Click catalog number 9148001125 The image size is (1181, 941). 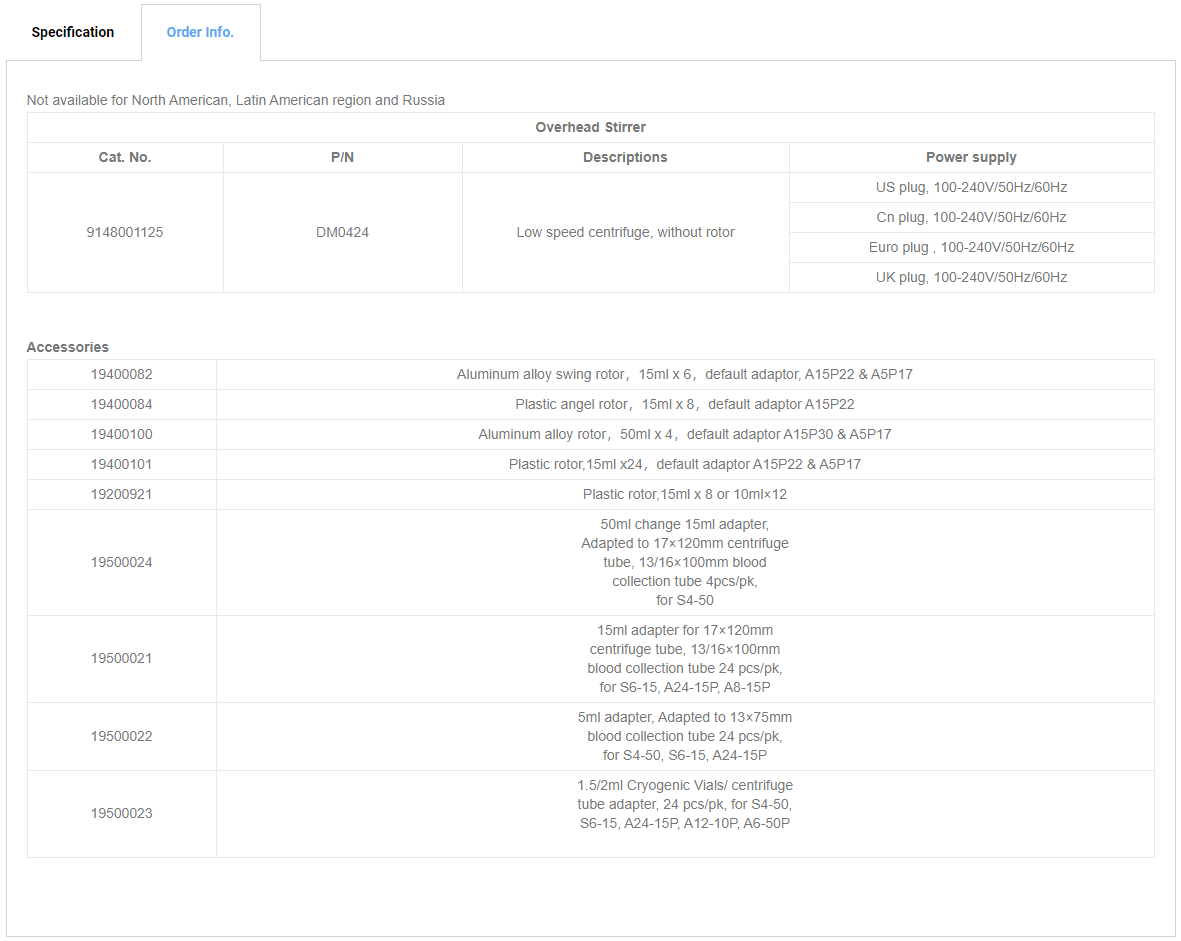pos(125,232)
